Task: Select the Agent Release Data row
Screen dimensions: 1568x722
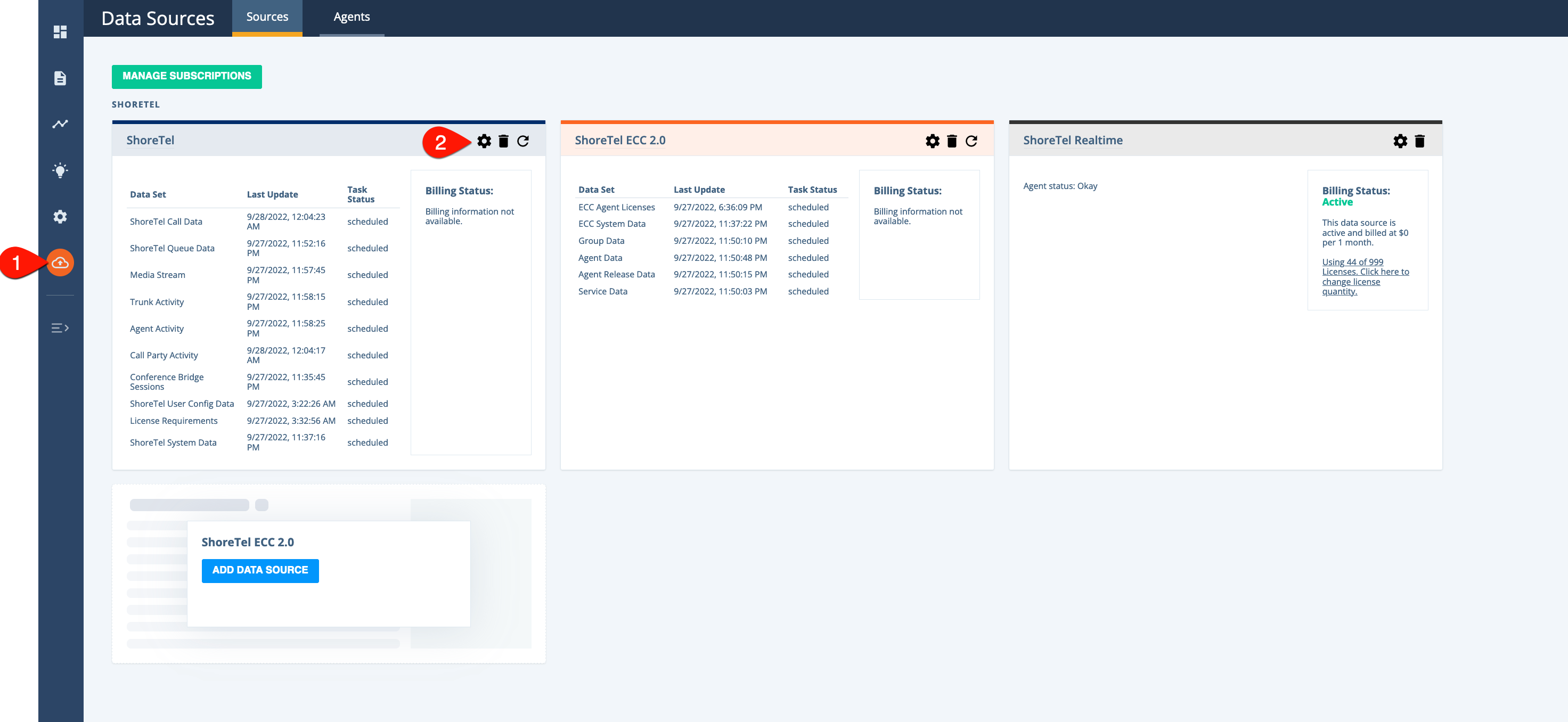Action: coord(712,275)
